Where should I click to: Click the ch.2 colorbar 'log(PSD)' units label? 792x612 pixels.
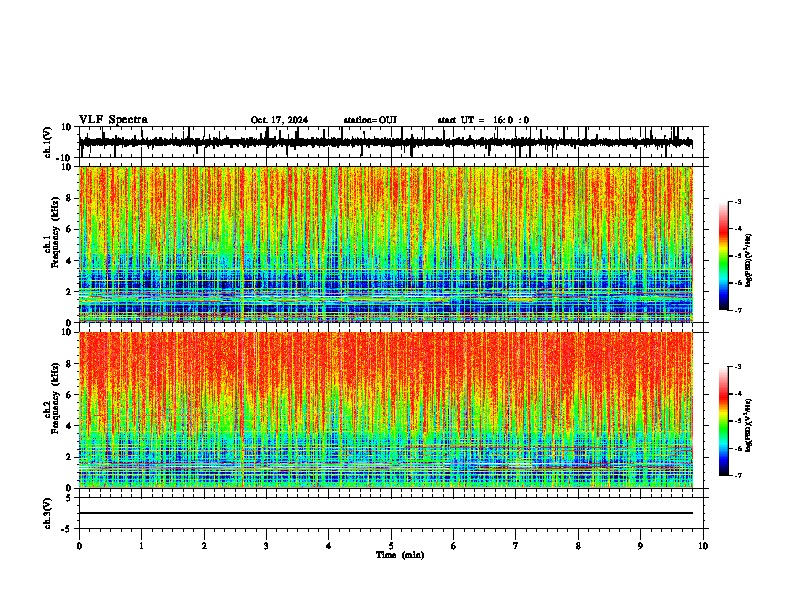(x=749, y=425)
